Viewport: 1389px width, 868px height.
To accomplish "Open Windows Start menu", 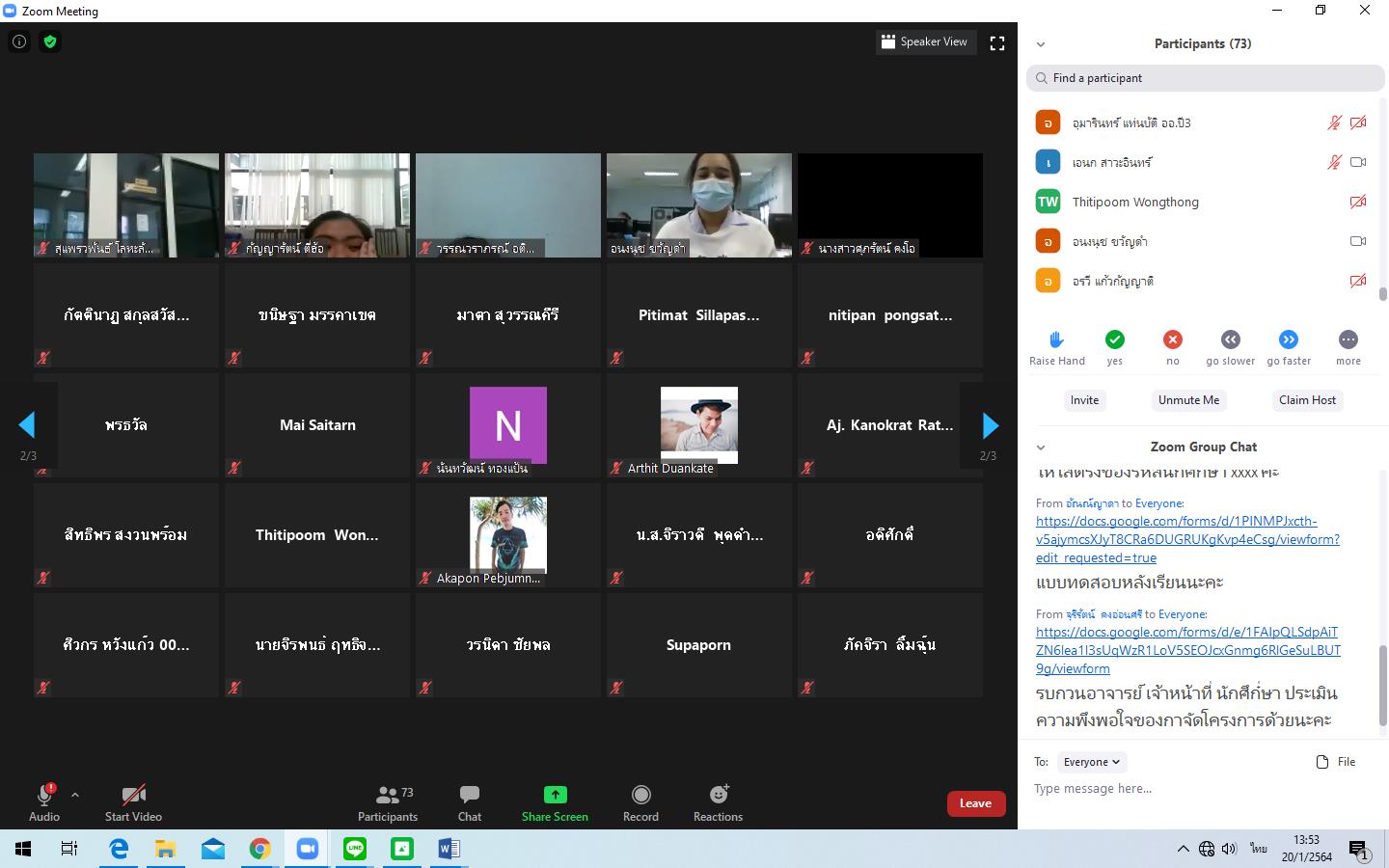I will tap(23, 849).
